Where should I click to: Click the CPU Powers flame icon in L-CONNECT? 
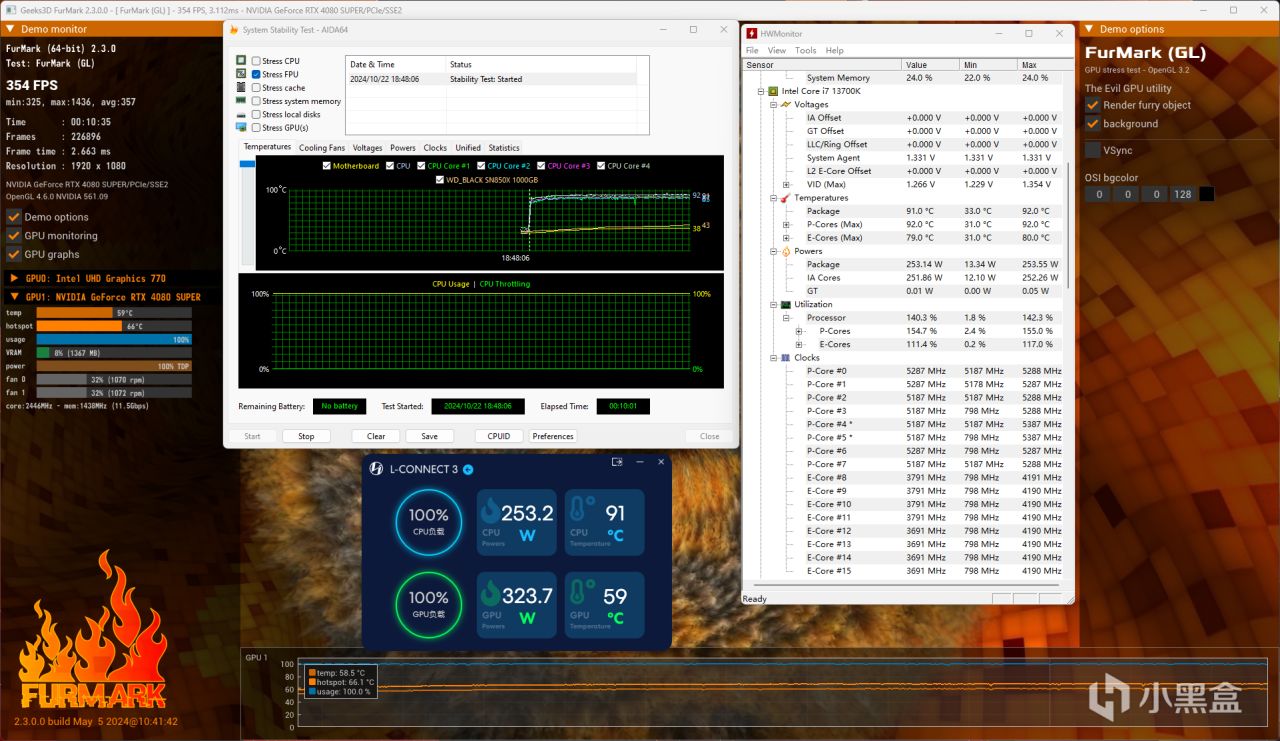491,511
